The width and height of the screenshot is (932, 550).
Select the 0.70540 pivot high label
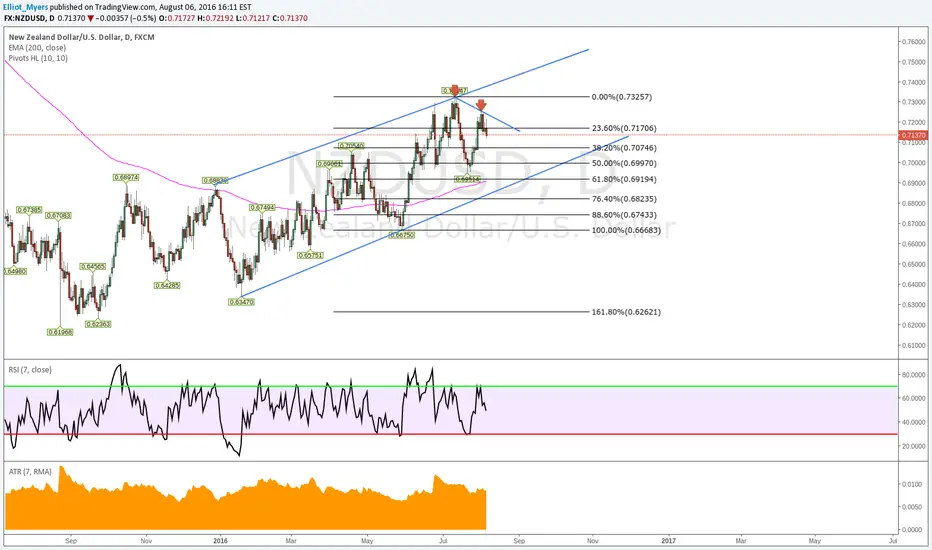[351, 146]
